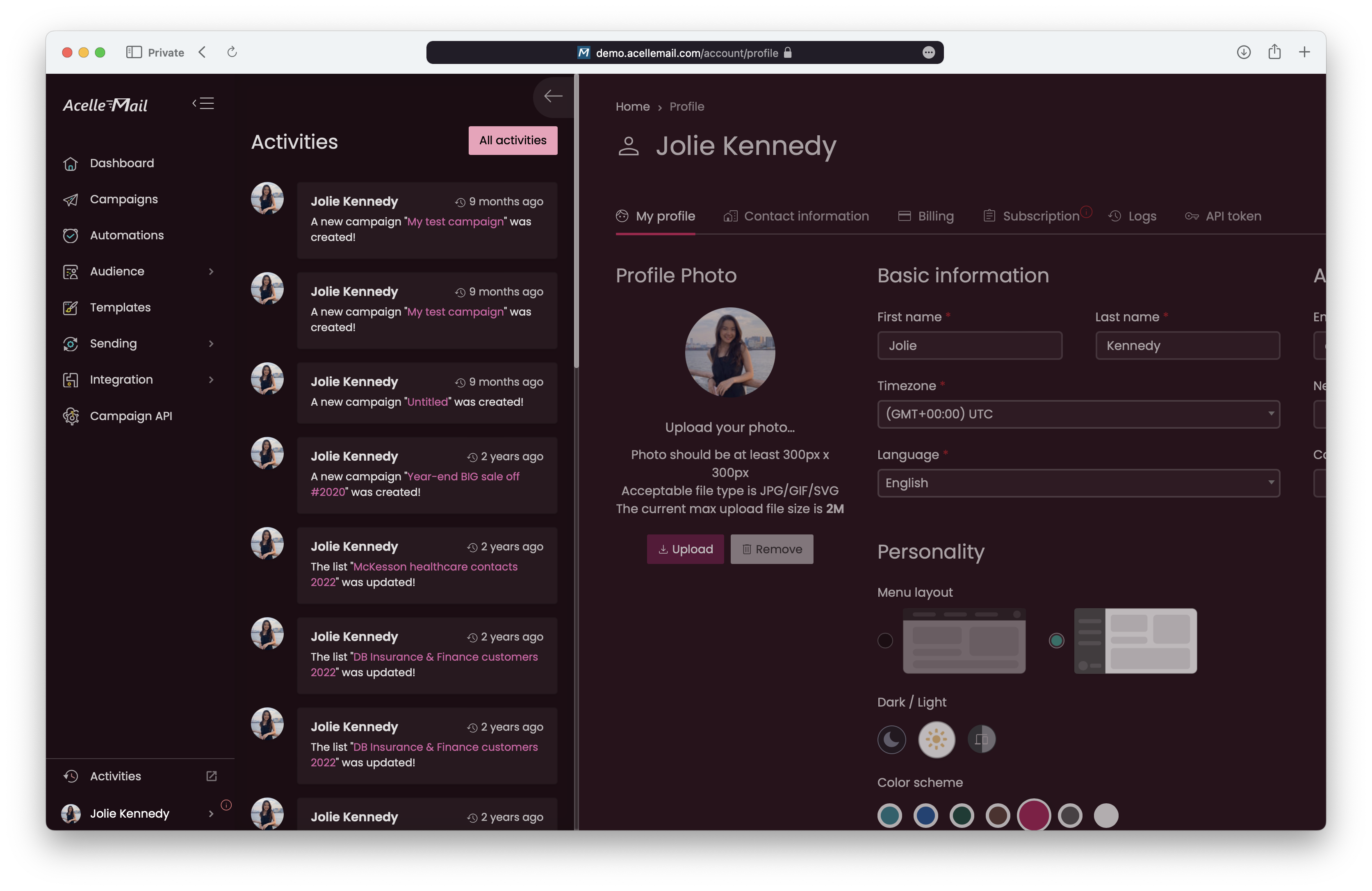Open the Language dropdown
The width and height of the screenshot is (1372, 891).
1078,484
